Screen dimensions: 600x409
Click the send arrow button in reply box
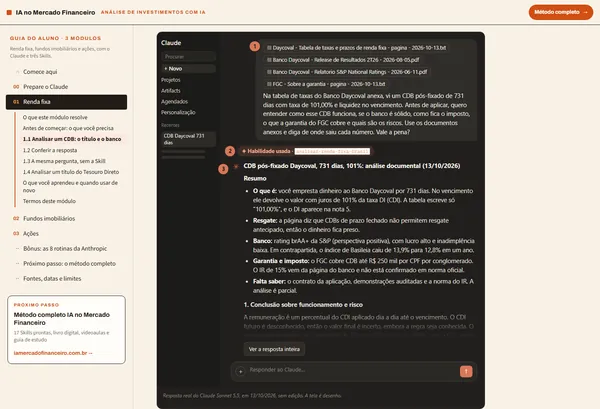coord(466,371)
